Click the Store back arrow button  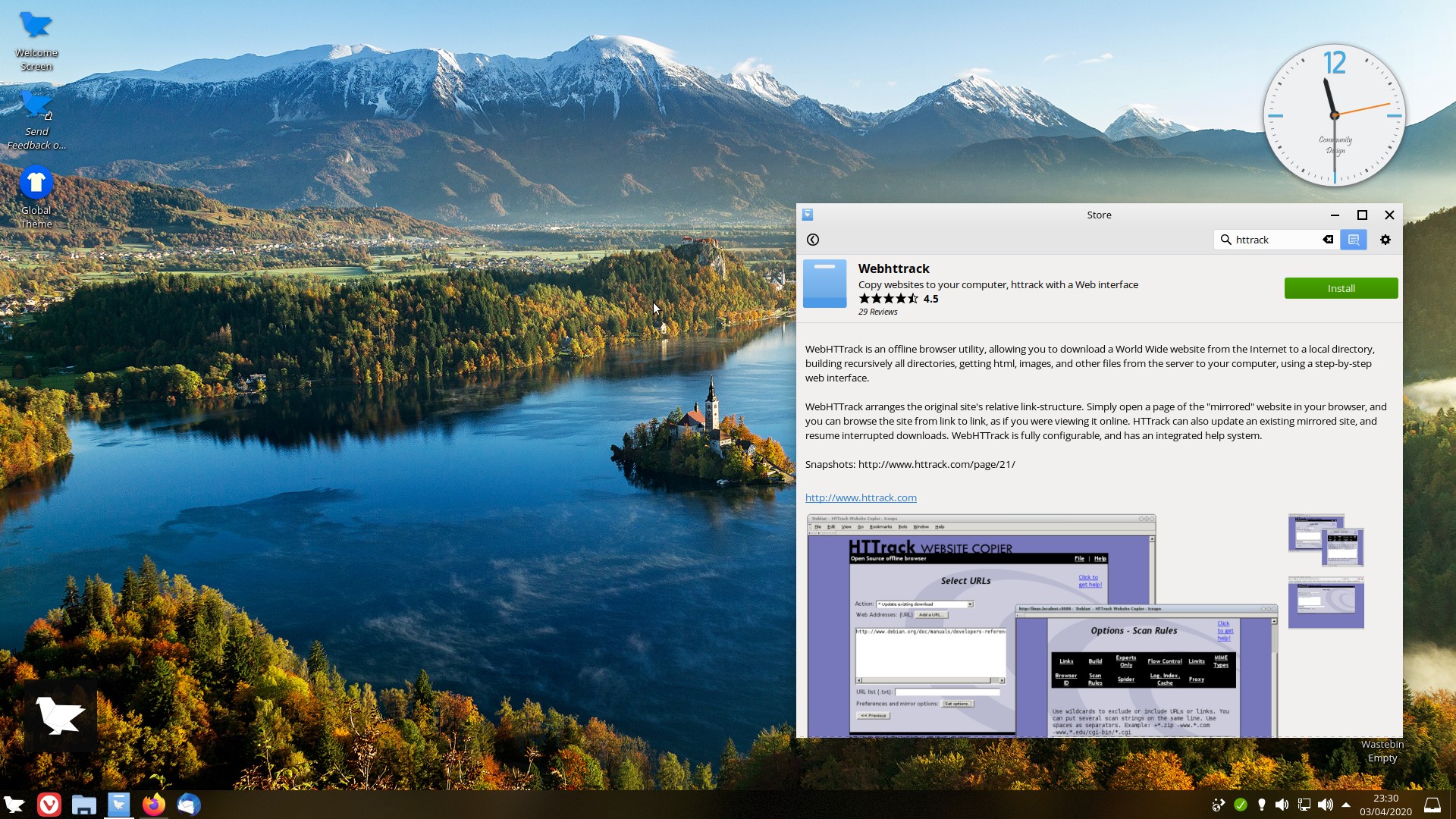(x=813, y=240)
